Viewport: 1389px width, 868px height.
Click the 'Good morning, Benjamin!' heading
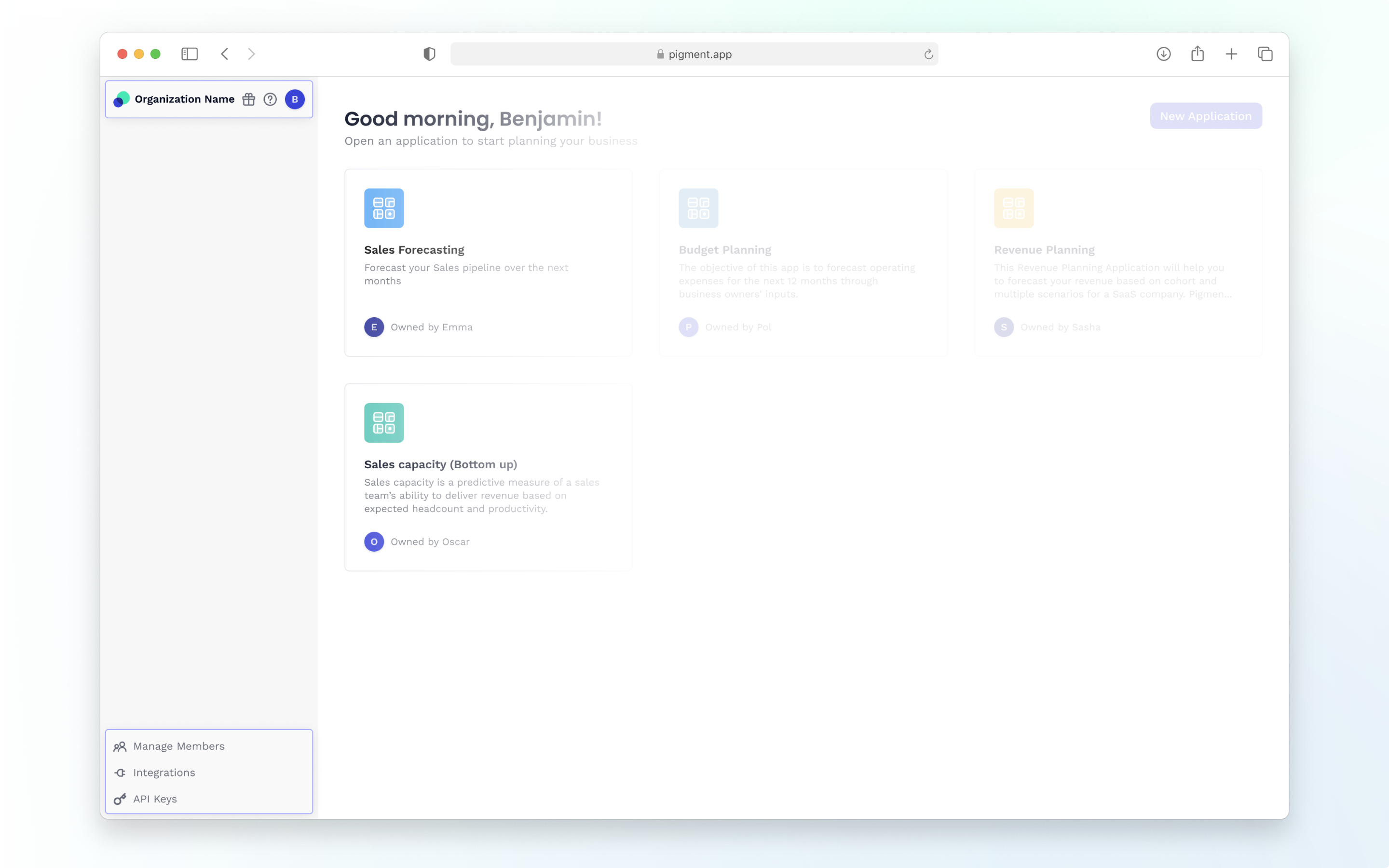pos(473,119)
